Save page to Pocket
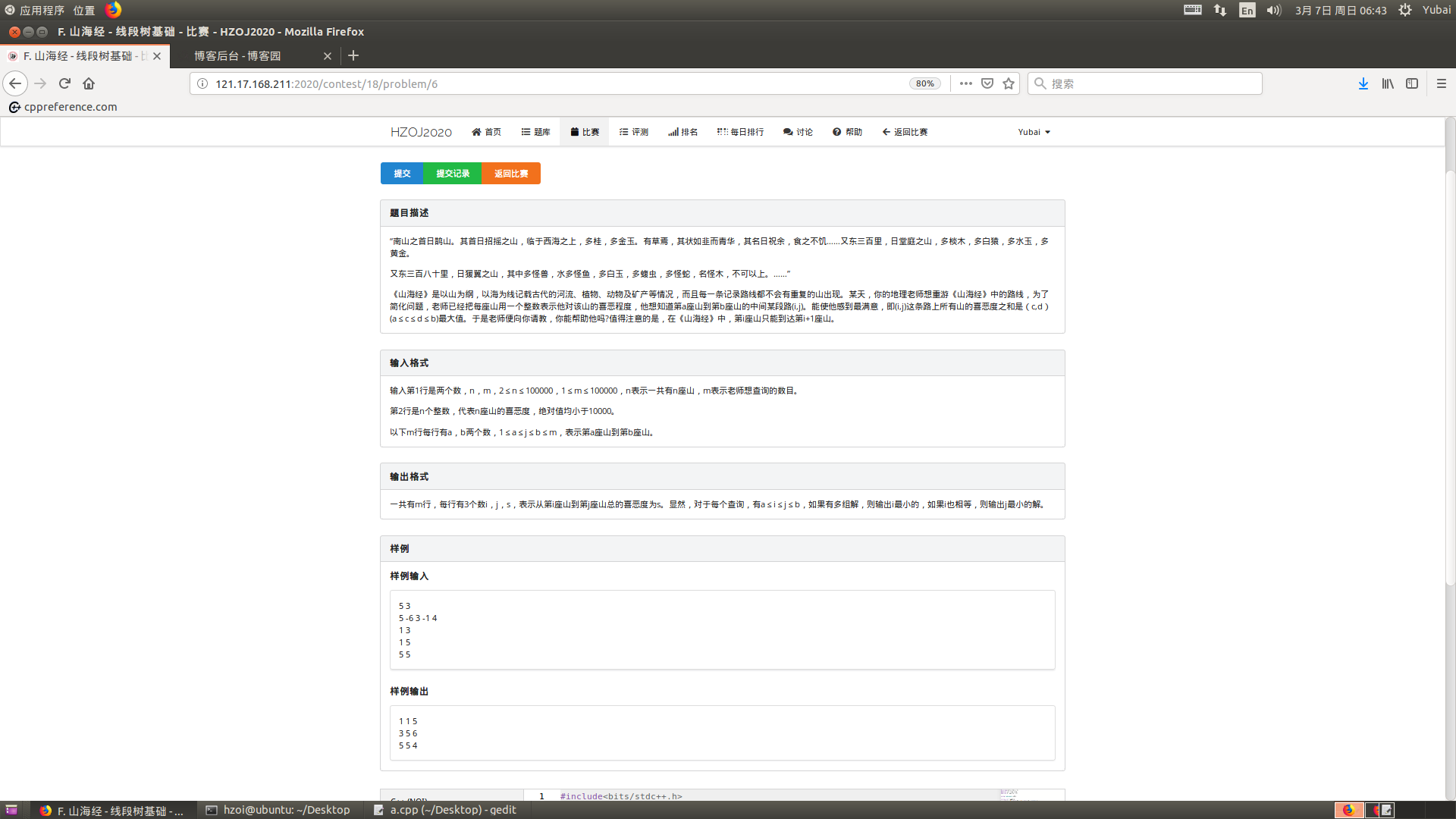The image size is (1456, 819). pyautogui.click(x=987, y=83)
